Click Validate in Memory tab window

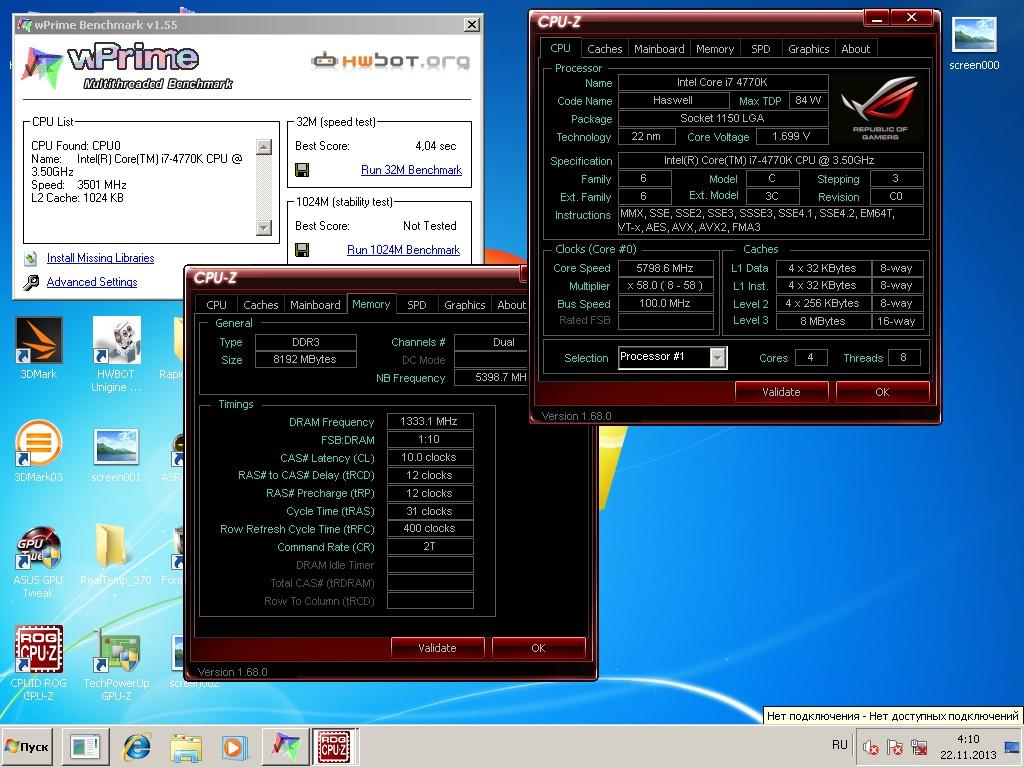(x=437, y=648)
